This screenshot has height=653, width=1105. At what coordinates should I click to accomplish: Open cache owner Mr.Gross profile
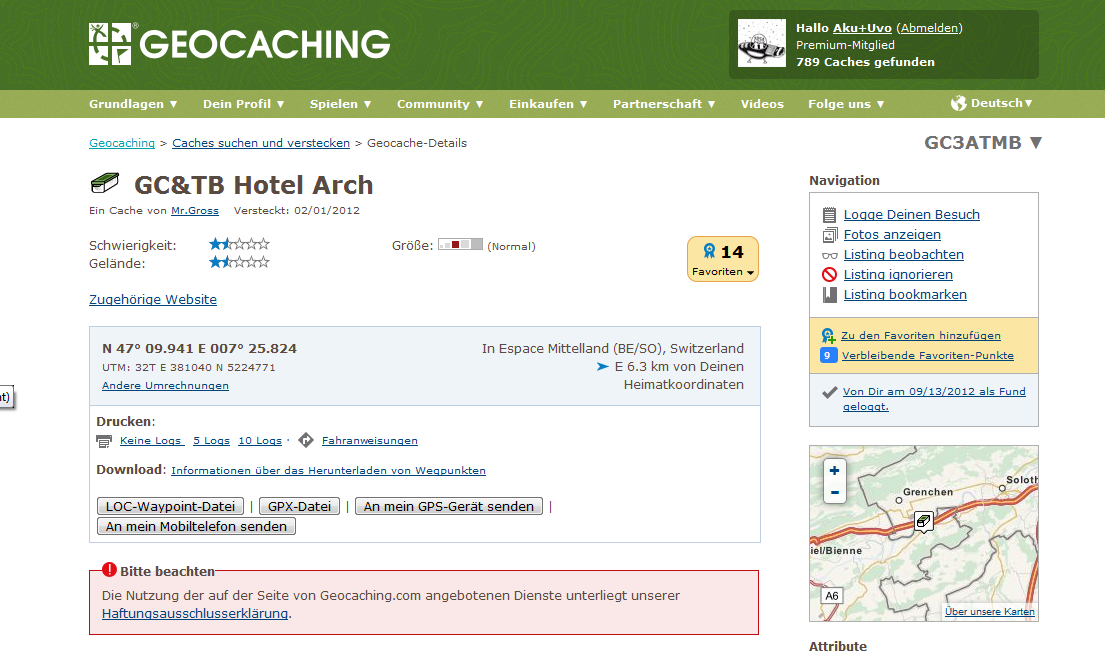(195, 211)
